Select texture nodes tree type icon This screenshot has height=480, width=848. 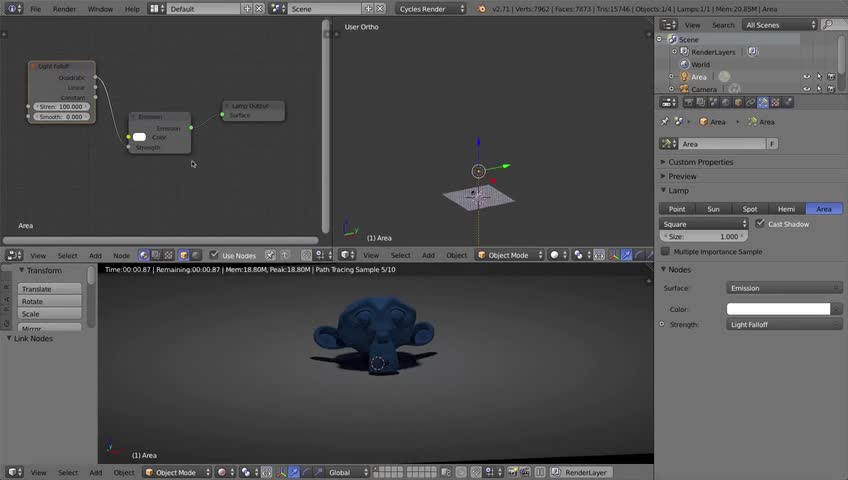tap(168, 255)
